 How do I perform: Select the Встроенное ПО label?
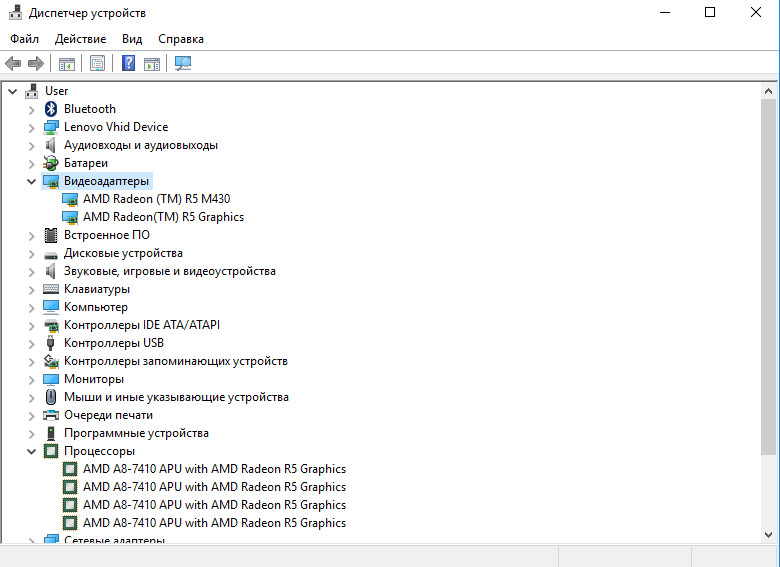click(107, 235)
